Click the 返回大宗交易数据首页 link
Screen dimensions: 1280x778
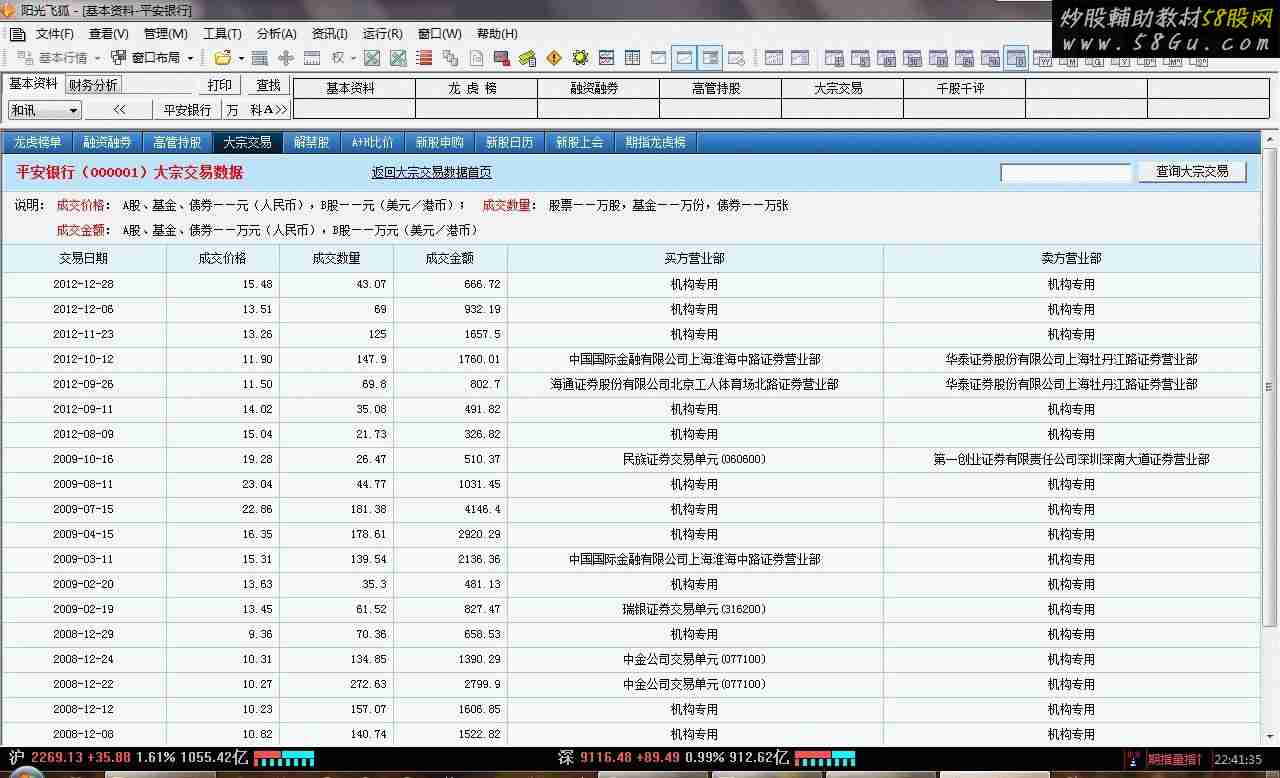click(432, 172)
